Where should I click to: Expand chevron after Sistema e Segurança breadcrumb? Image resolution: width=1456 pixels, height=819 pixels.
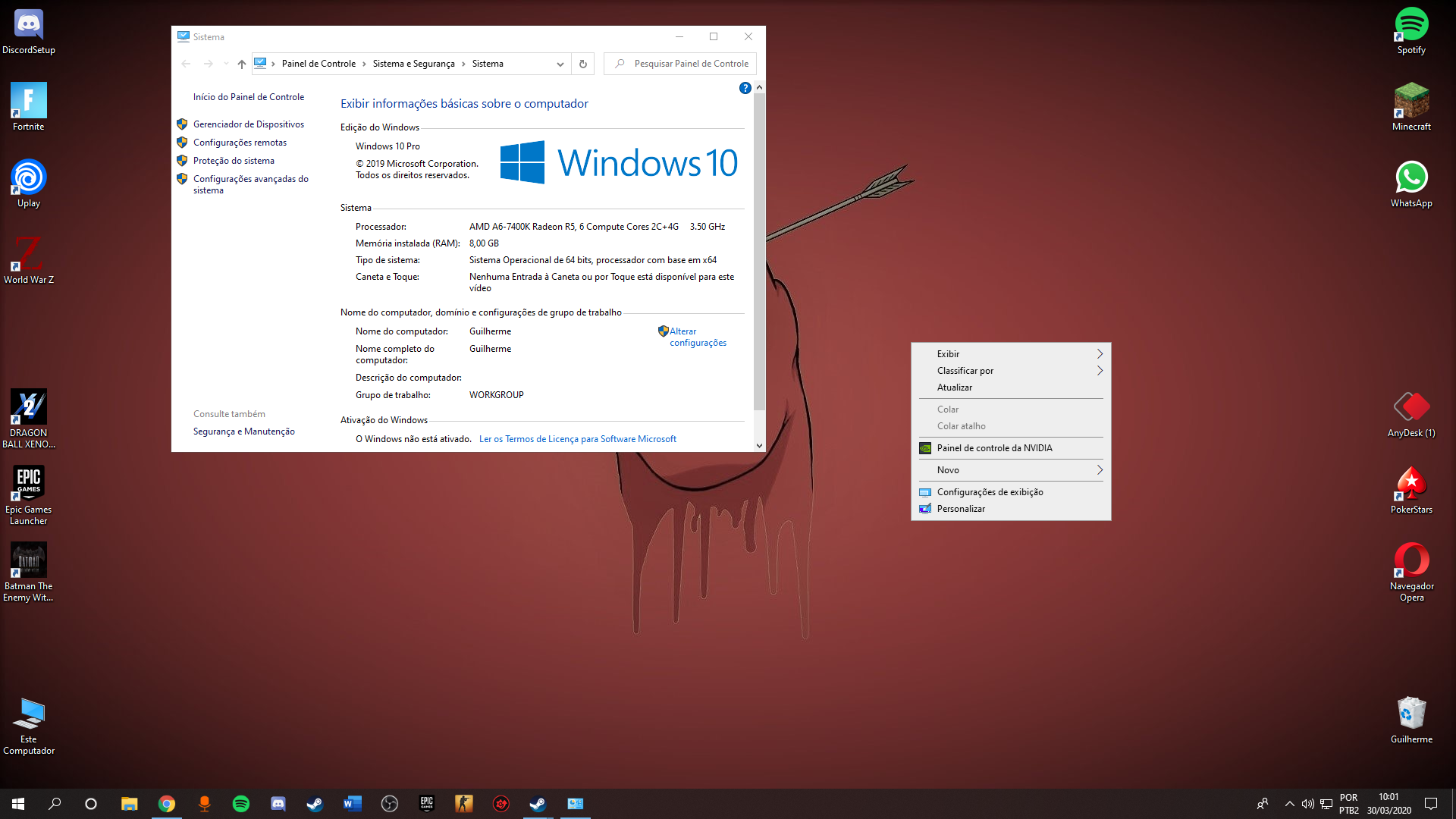tap(463, 64)
